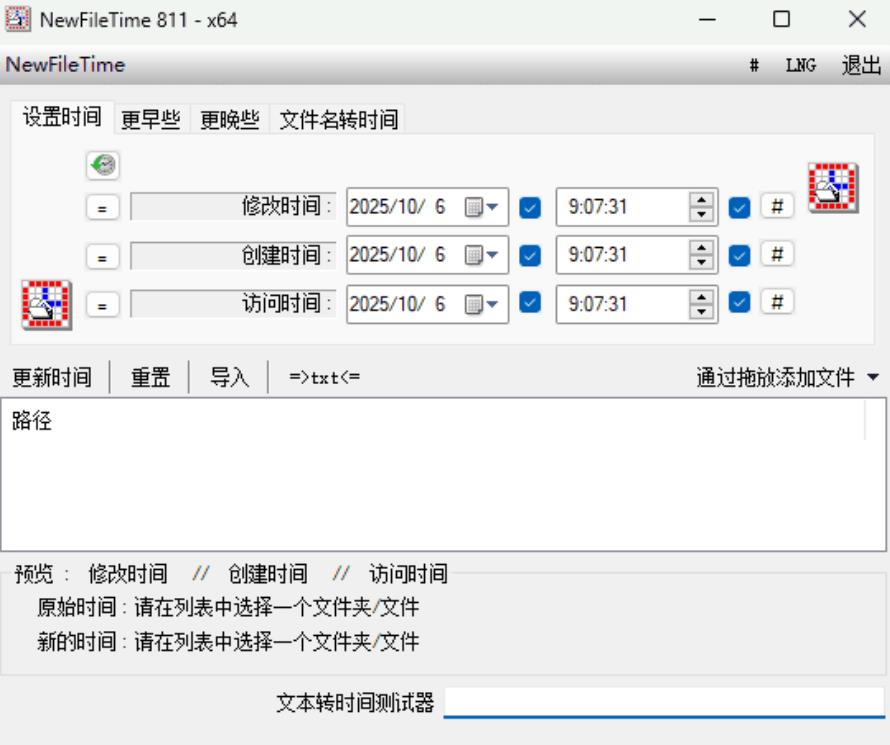Screen dimensions: 890x745
Task: Click the green clock icon above the equals buttons
Action: [102, 165]
